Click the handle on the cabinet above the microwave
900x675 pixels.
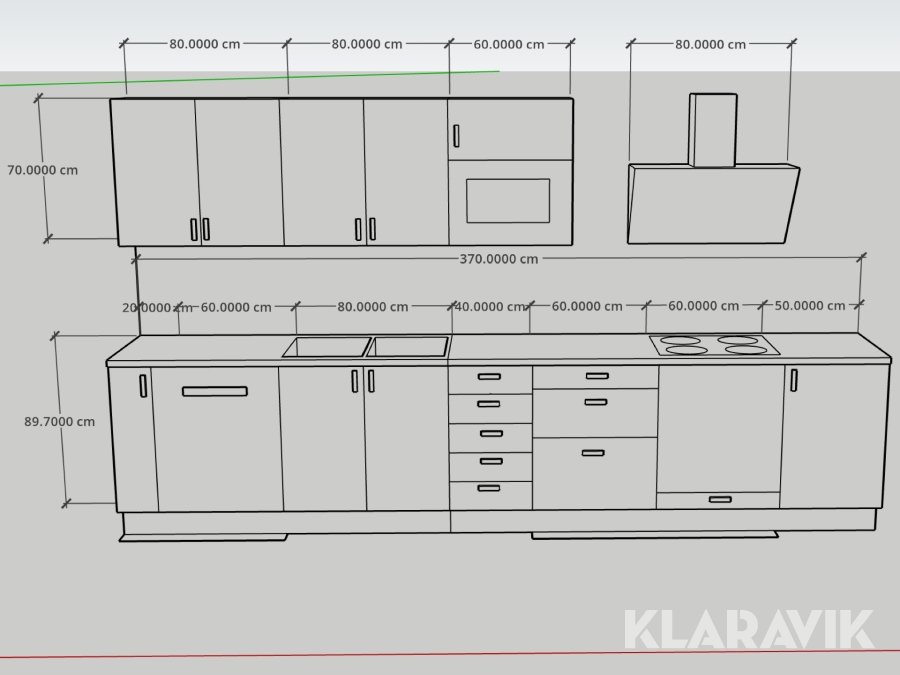point(456,135)
